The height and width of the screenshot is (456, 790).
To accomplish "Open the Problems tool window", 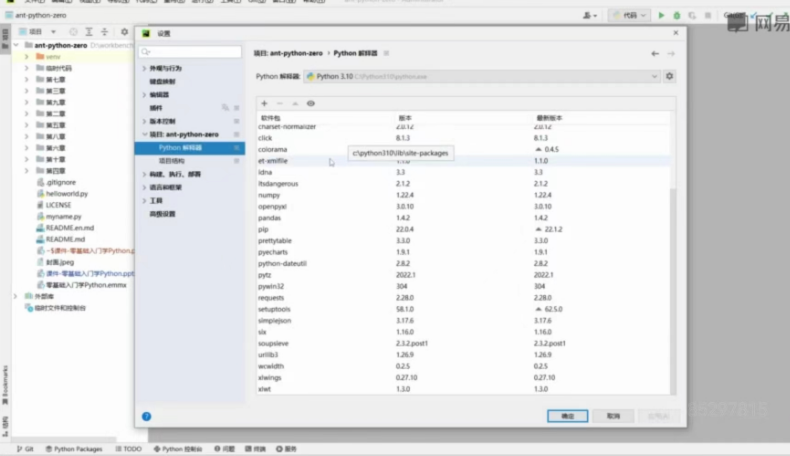I will (224, 448).
